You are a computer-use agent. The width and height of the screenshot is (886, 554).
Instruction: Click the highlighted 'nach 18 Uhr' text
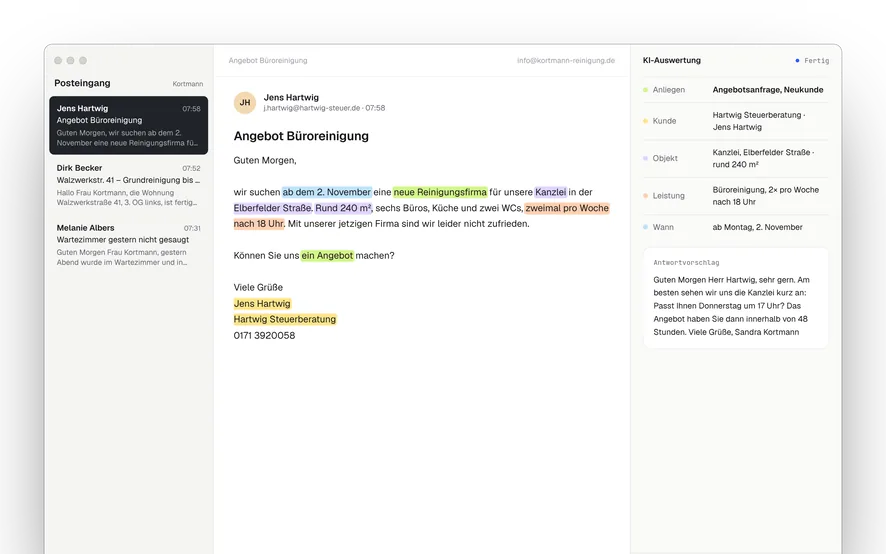coord(259,224)
